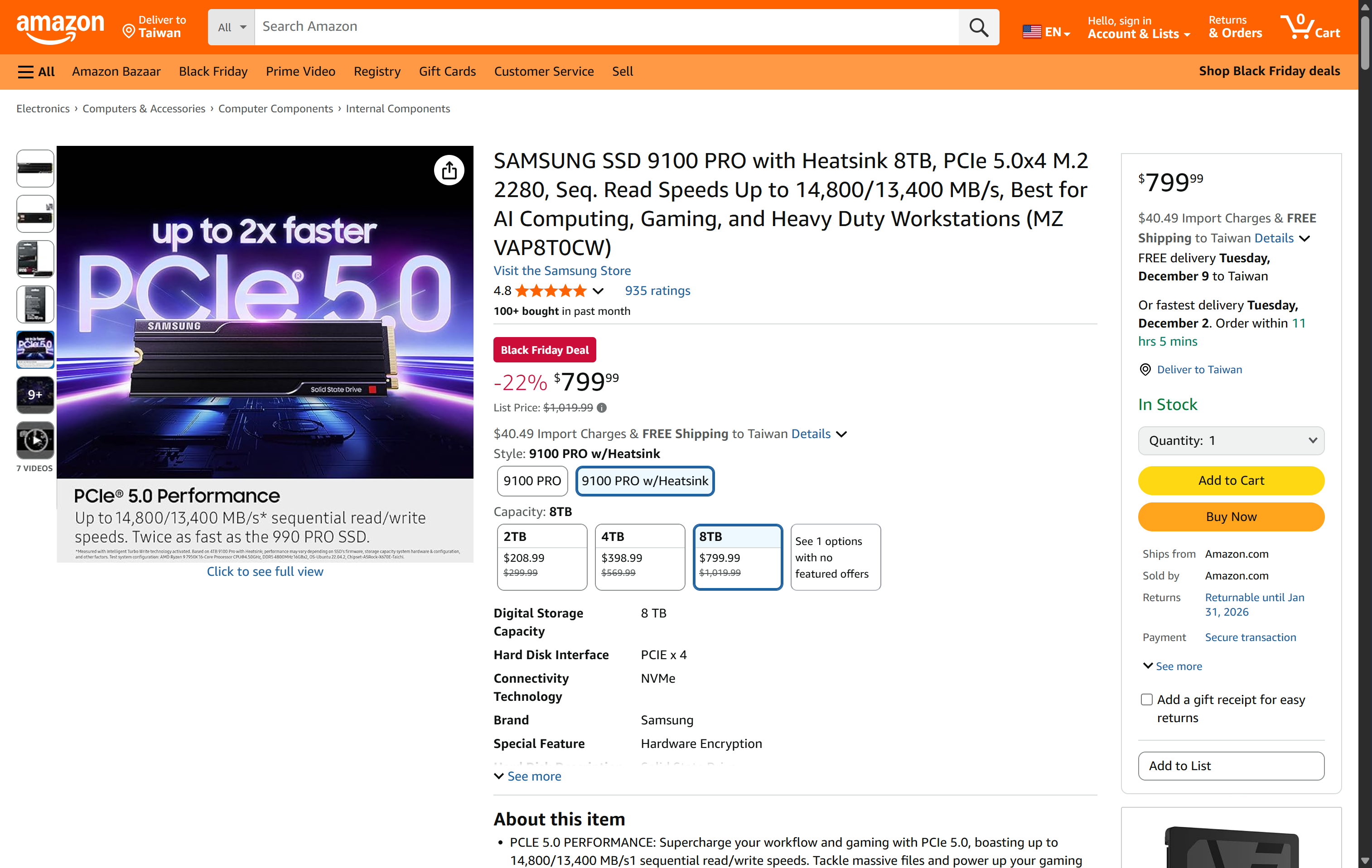
Task: Select the second product thumbnail
Action: (35, 213)
